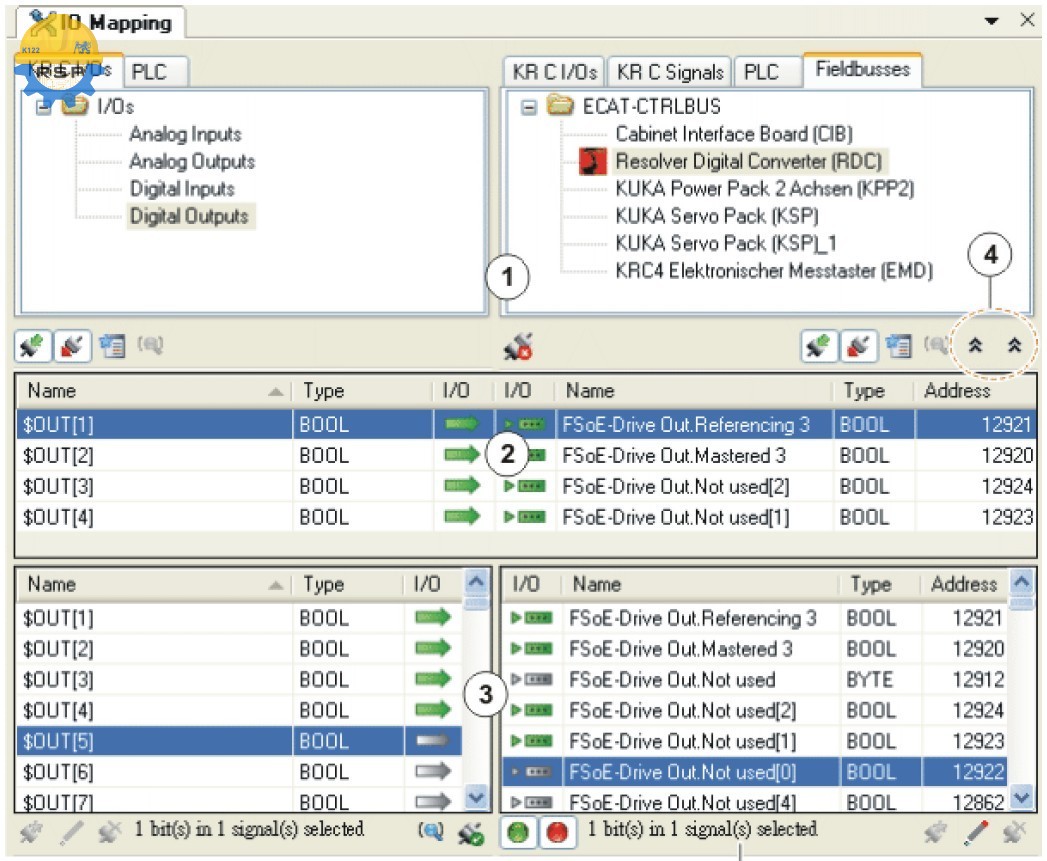Viewport: 1047px width, 861px height.
Task: Select Digital Inputs in the I/Os tree
Action: 182,189
